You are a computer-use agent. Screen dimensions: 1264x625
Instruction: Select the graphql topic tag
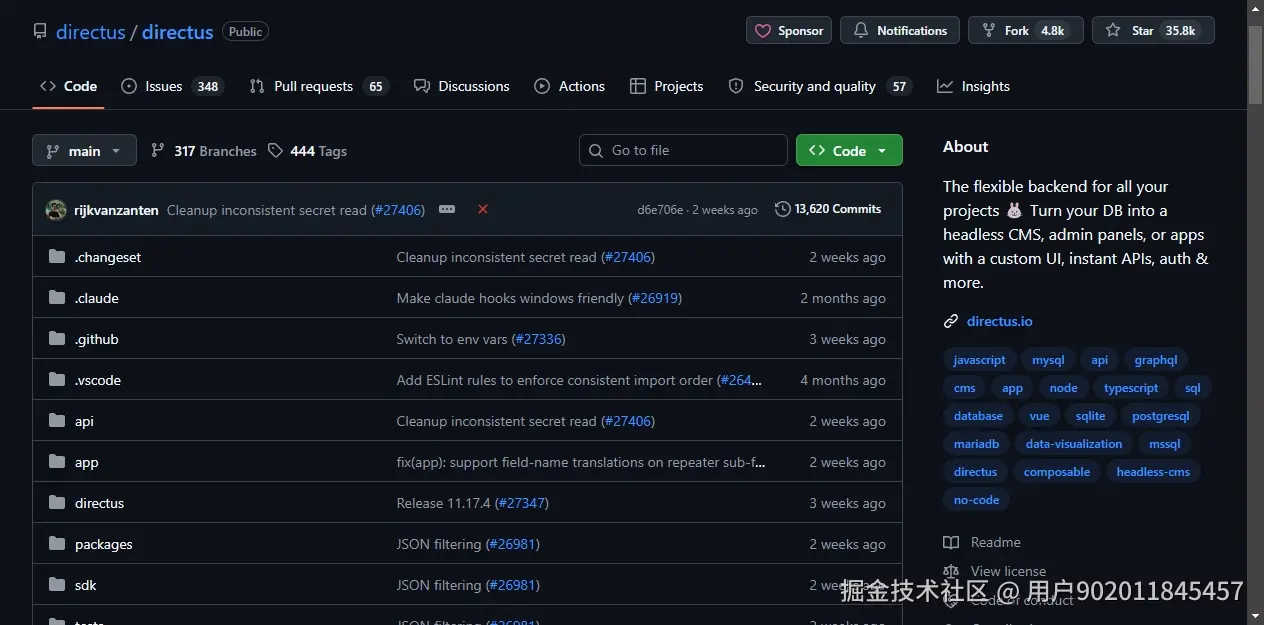click(1156, 360)
